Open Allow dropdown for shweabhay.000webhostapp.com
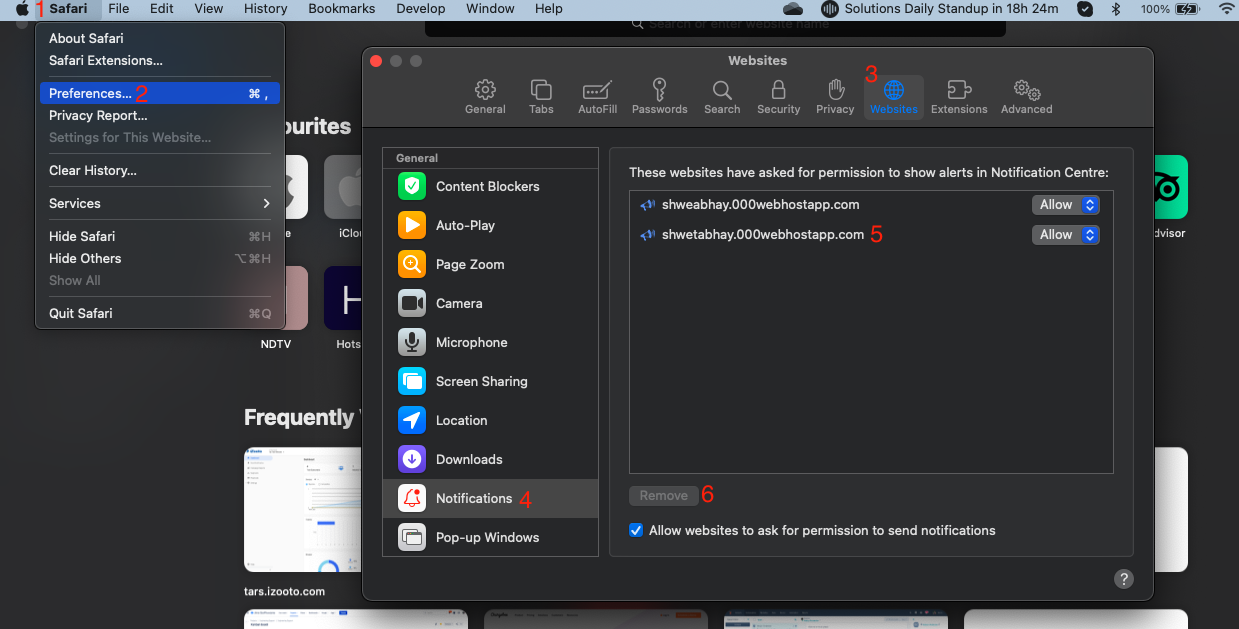Screen dimensions: 1239x629 pos(1066,205)
